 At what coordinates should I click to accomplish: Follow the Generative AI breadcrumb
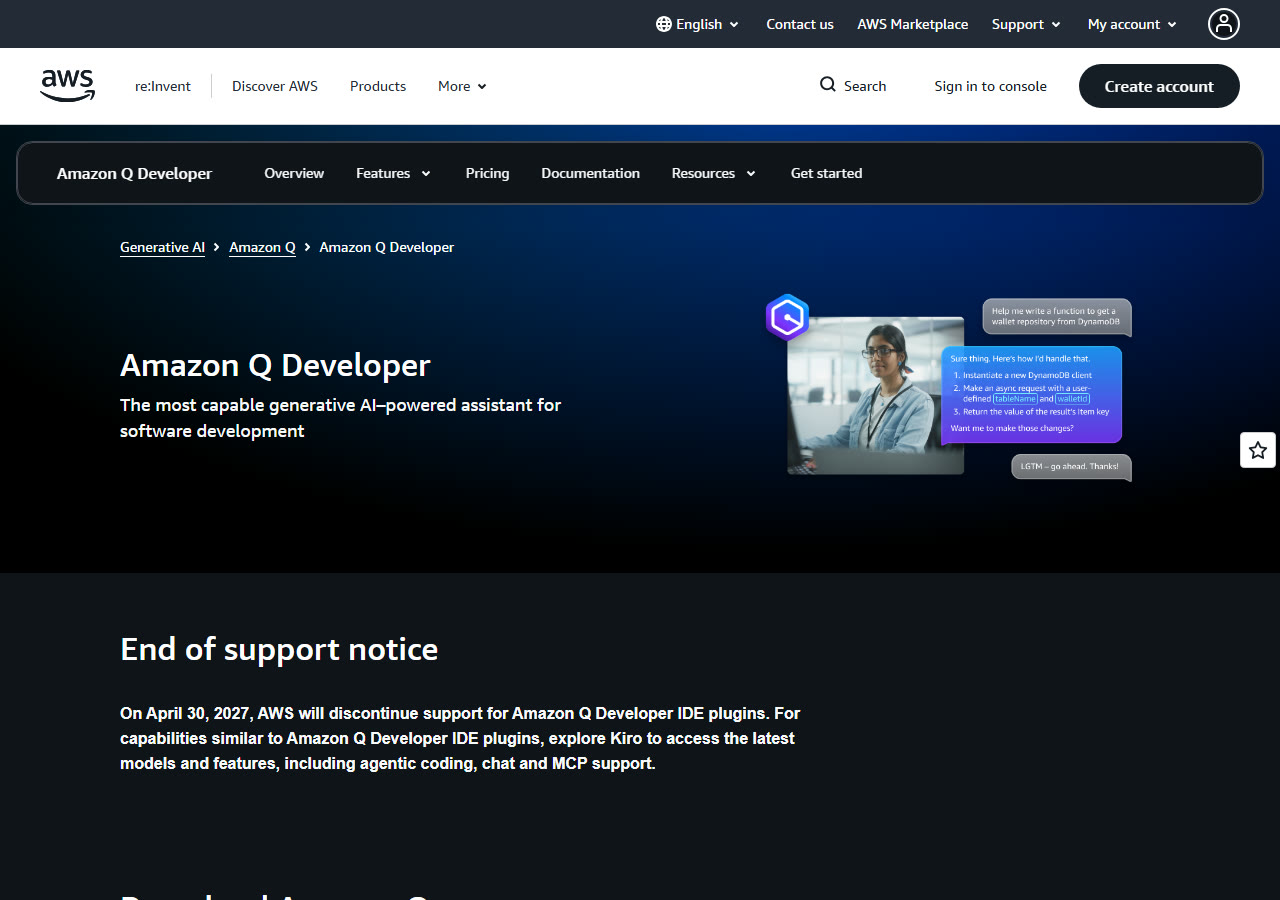click(x=162, y=247)
